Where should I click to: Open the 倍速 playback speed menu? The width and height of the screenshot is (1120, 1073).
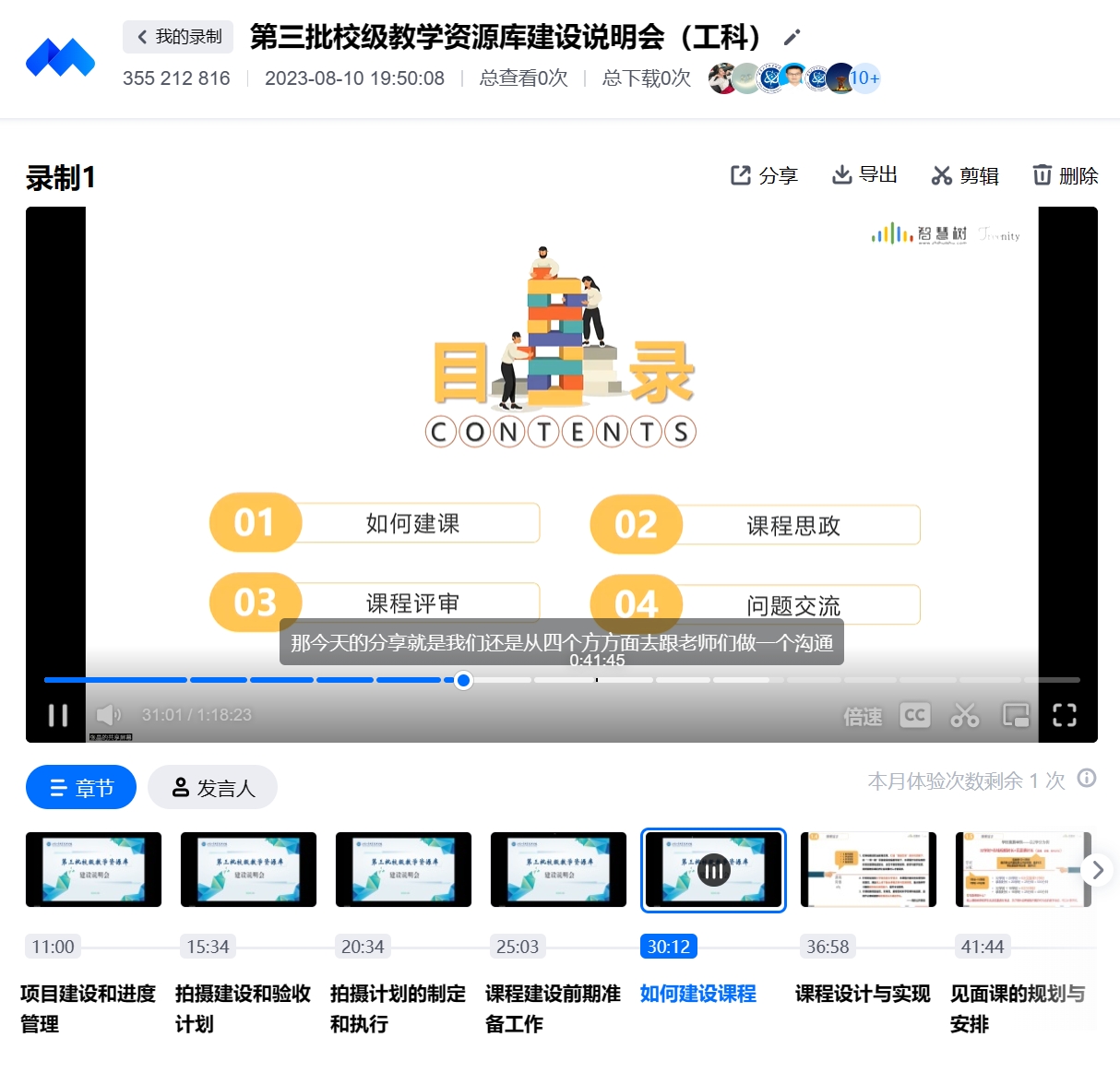coord(863,716)
